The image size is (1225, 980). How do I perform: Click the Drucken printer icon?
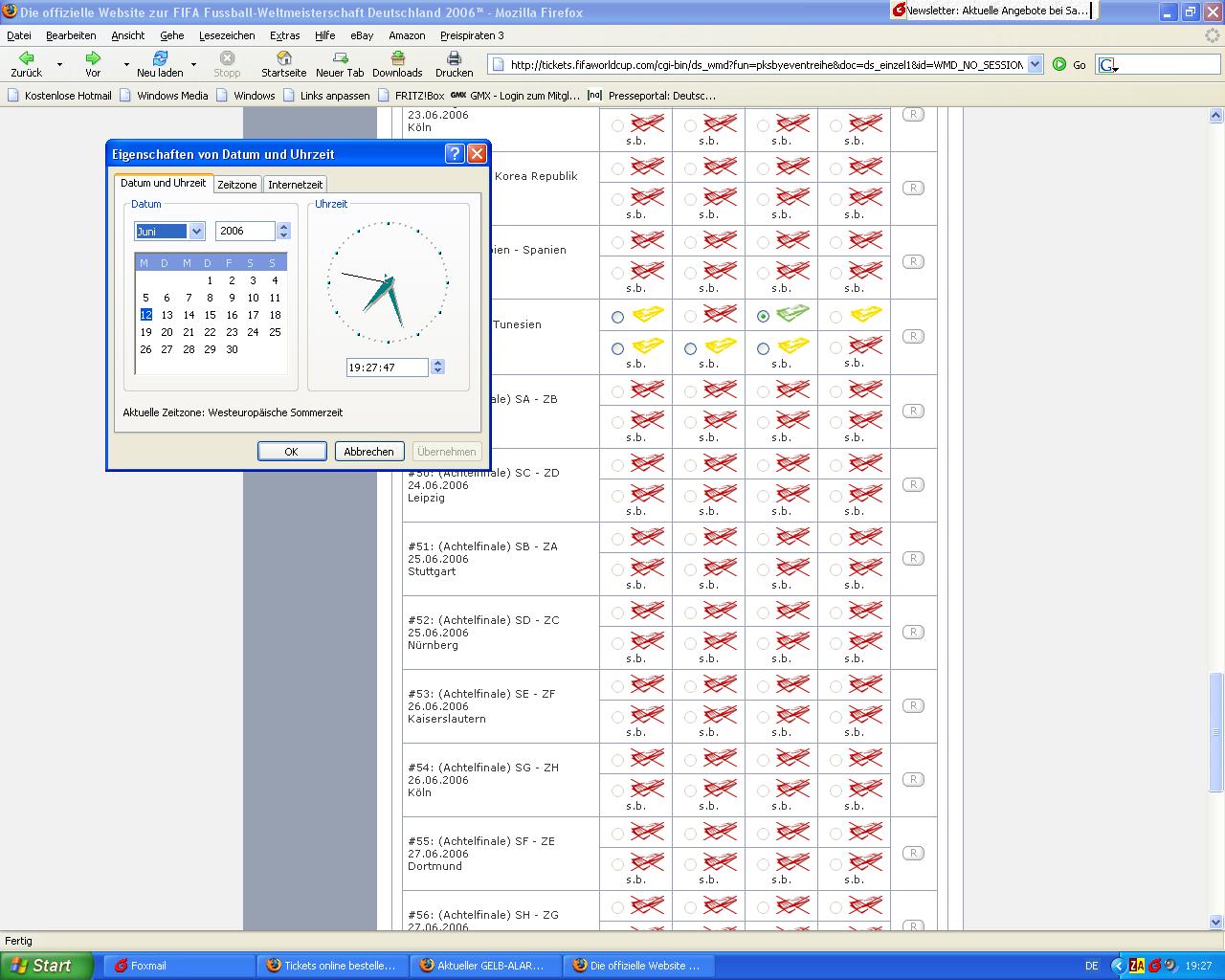(454, 58)
